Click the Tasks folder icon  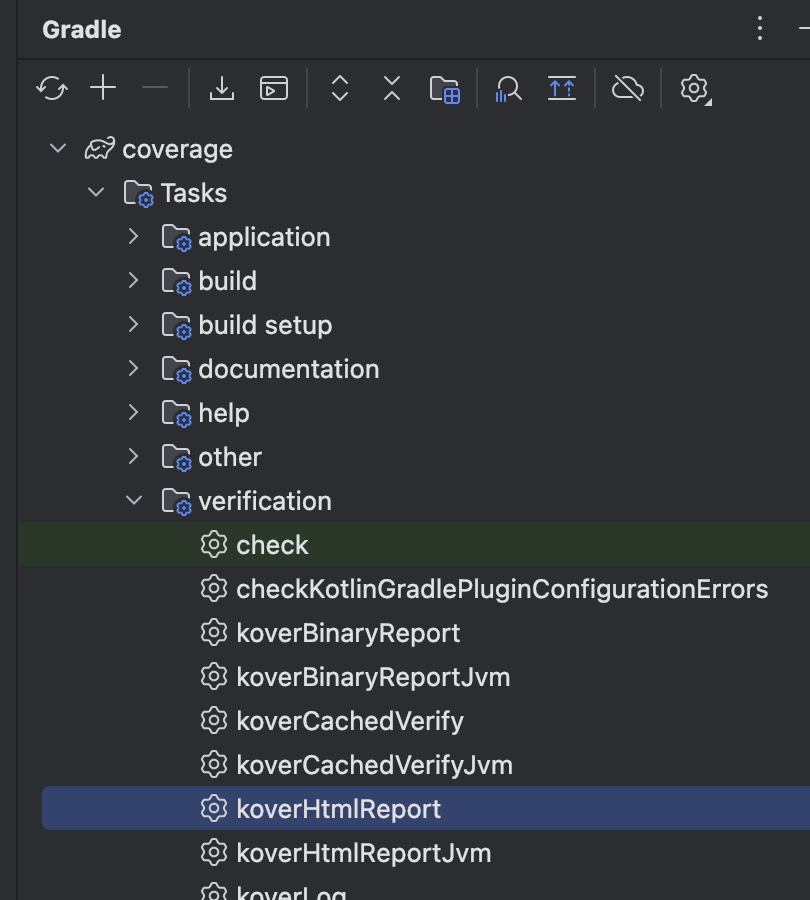(x=139, y=193)
